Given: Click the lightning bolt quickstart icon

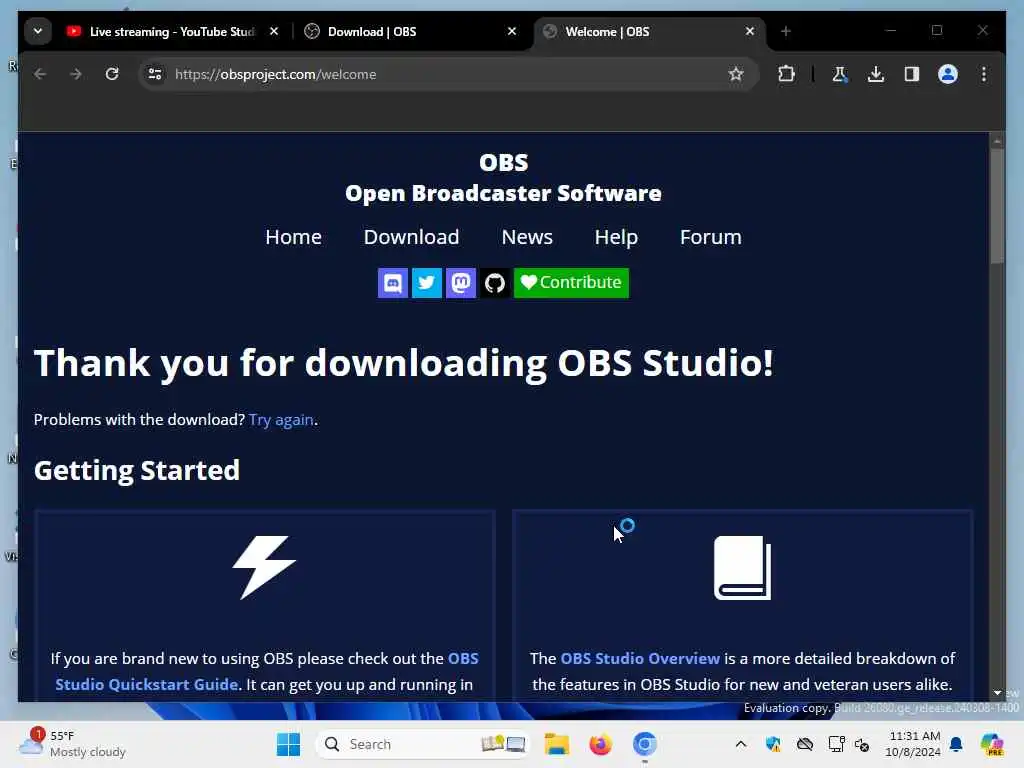Looking at the screenshot, I should [264, 568].
